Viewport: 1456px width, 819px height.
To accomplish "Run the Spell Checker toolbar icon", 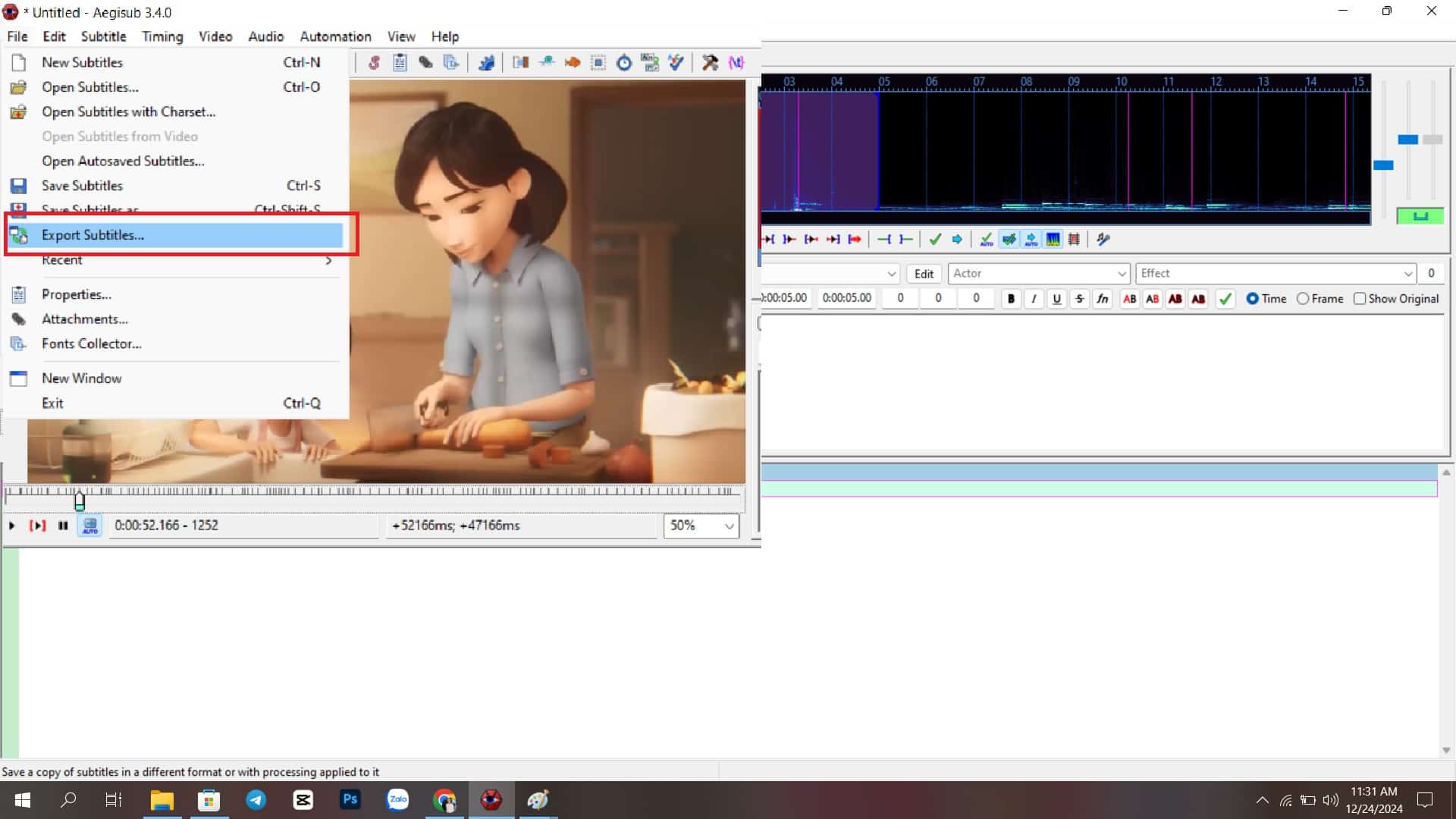I will pyautogui.click(x=676, y=63).
